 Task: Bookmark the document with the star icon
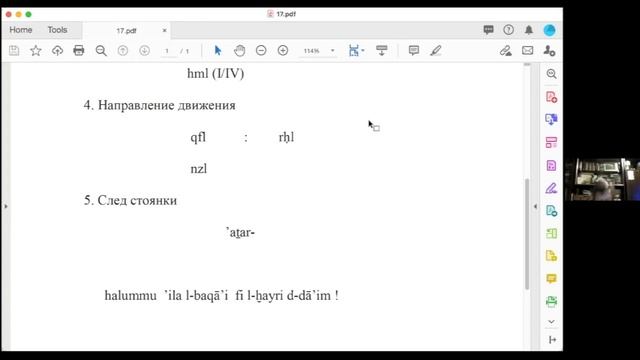click(36, 51)
